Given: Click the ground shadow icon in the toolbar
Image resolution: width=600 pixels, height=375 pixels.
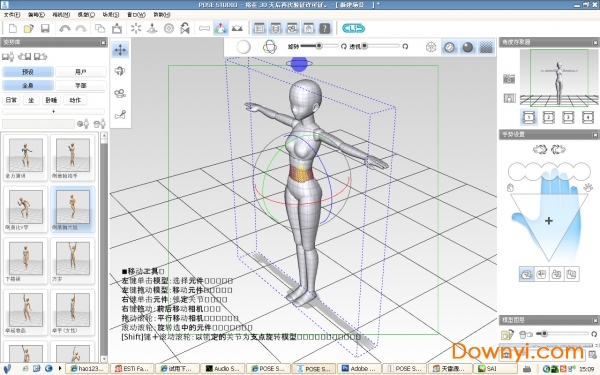Looking at the screenshot, I should pyautogui.click(x=237, y=28).
